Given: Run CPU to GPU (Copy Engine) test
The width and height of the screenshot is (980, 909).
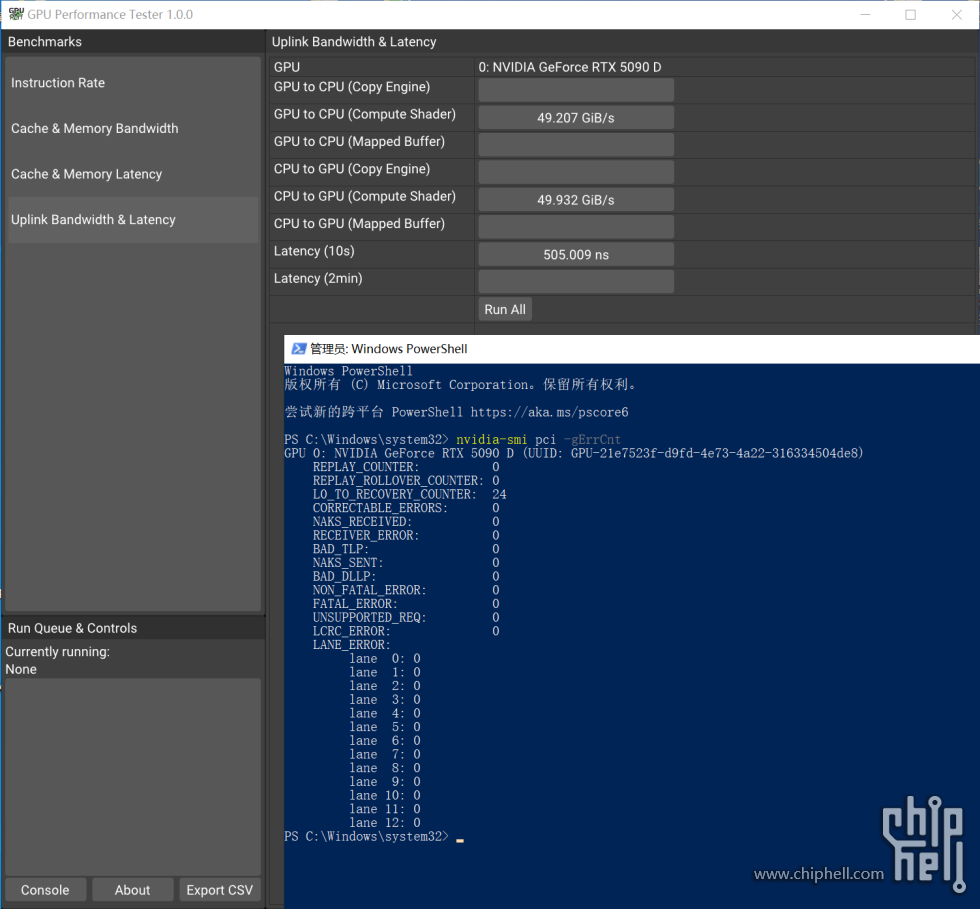Looking at the screenshot, I should [576, 172].
